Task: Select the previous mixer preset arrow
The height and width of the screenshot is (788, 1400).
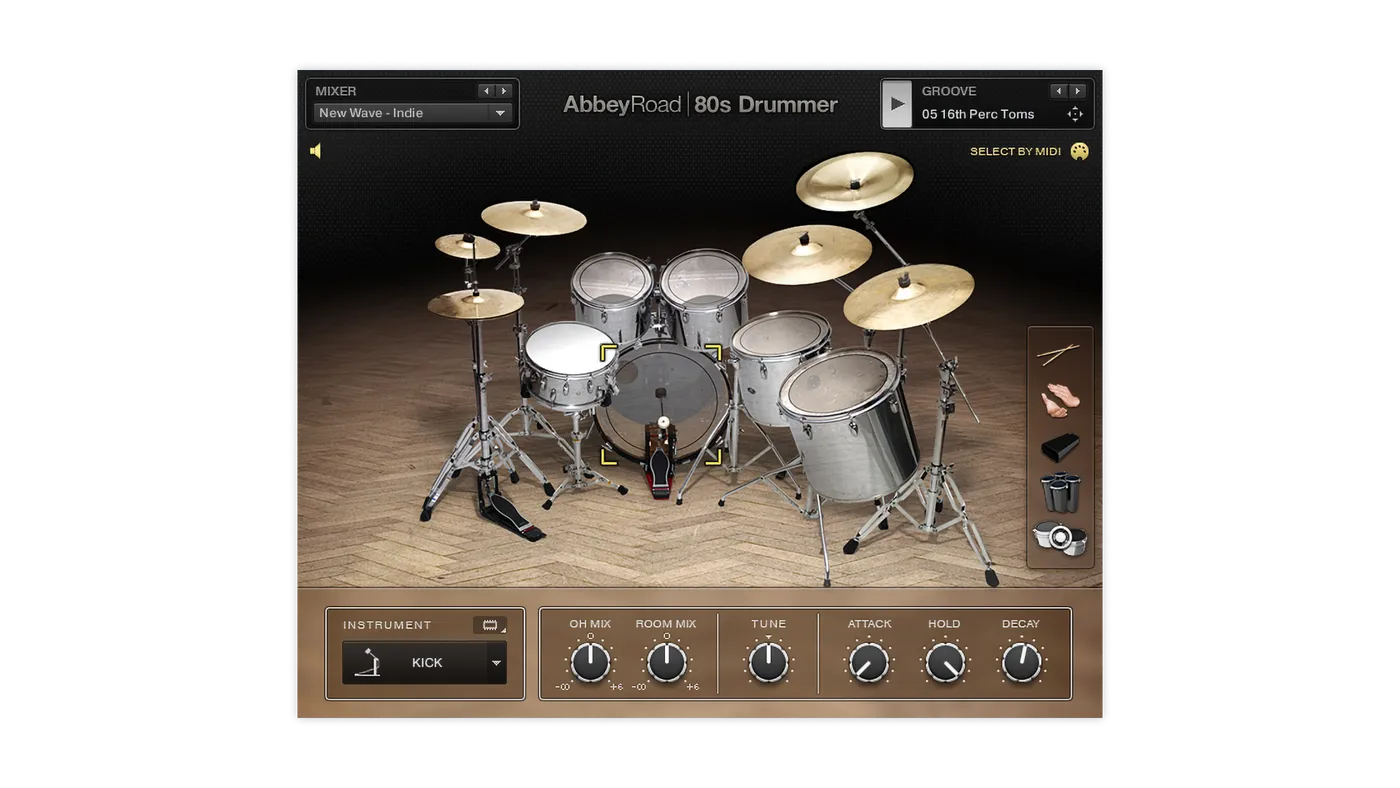Action: (x=487, y=91)
